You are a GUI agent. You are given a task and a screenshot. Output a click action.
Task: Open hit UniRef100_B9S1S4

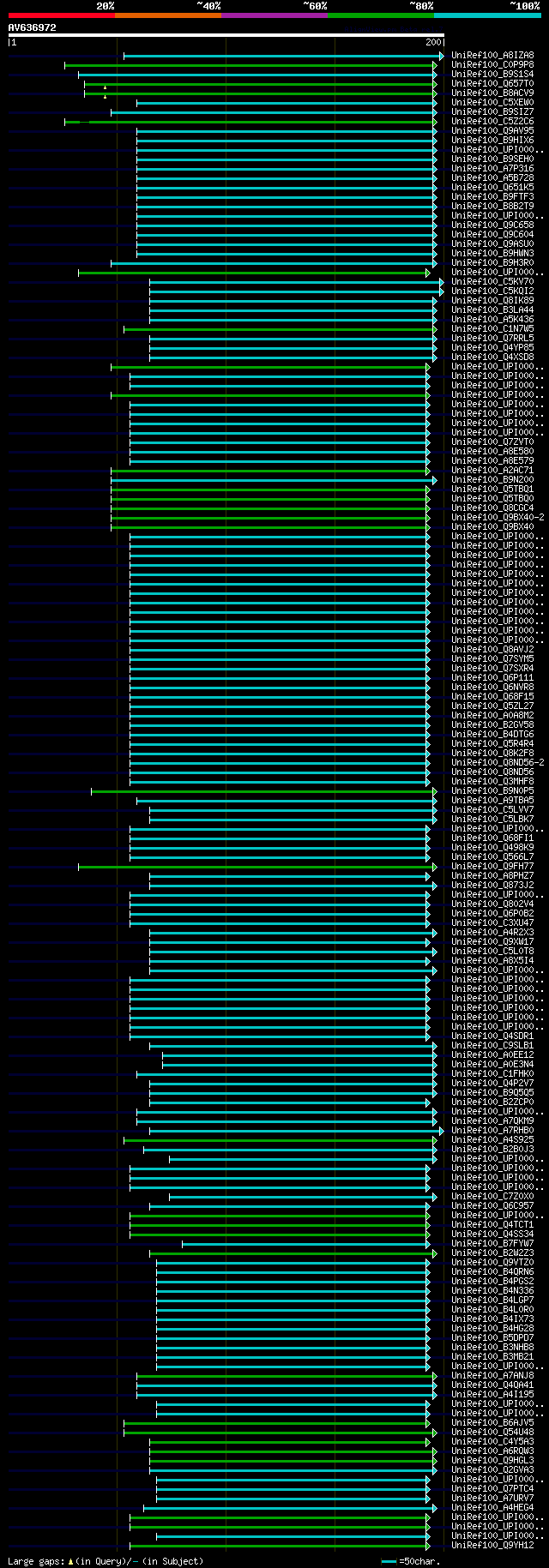point(492,75)
